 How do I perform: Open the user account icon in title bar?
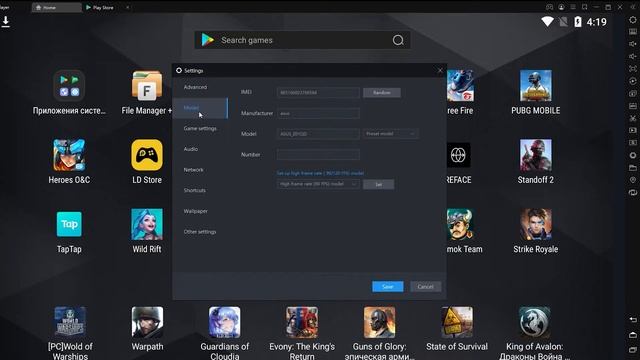tap(561, 7)
